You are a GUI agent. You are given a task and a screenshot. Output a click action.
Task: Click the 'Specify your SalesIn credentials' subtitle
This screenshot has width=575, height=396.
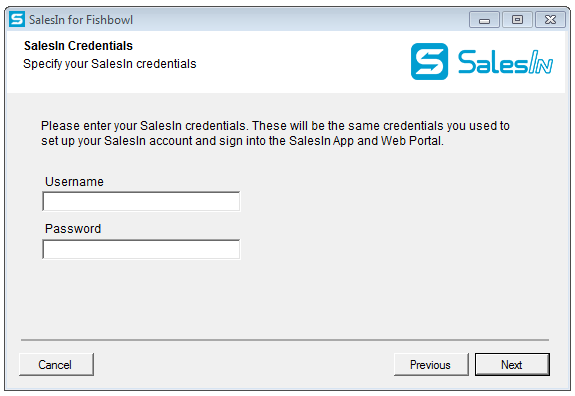click(110, 64)
